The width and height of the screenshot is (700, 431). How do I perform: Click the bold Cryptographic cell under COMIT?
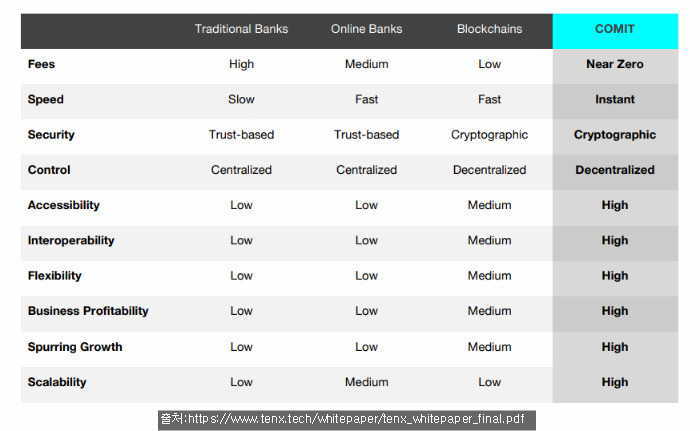[615, 135]
